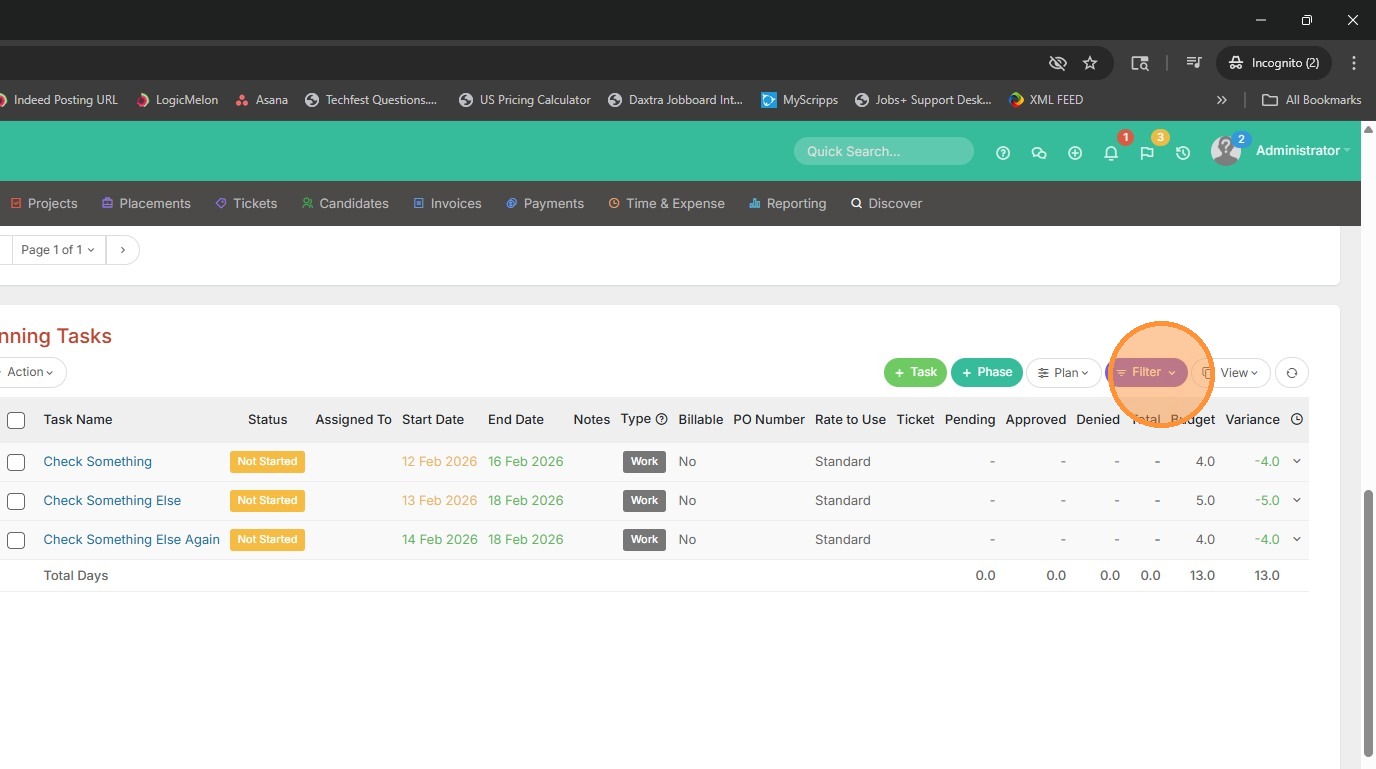Click the quick add plus circle icon
1376x769 pixels.
tap(1075, 153)
